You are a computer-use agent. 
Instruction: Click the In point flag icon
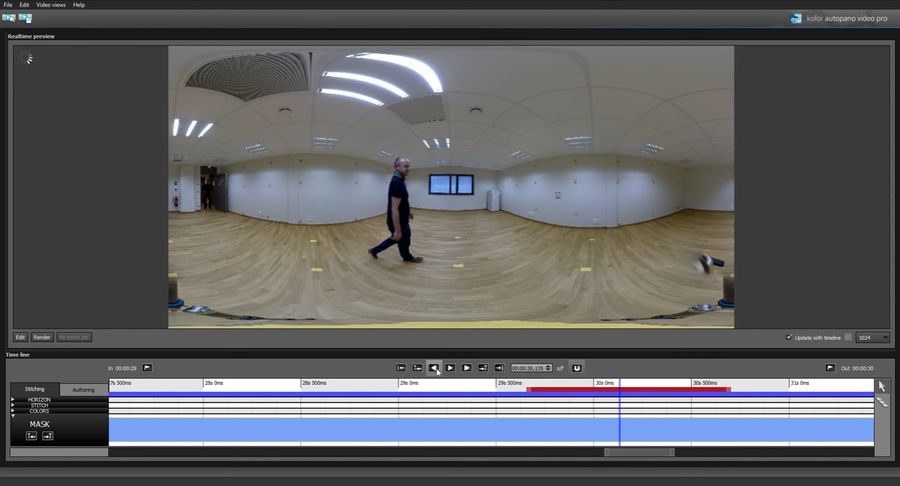[148, 368]
